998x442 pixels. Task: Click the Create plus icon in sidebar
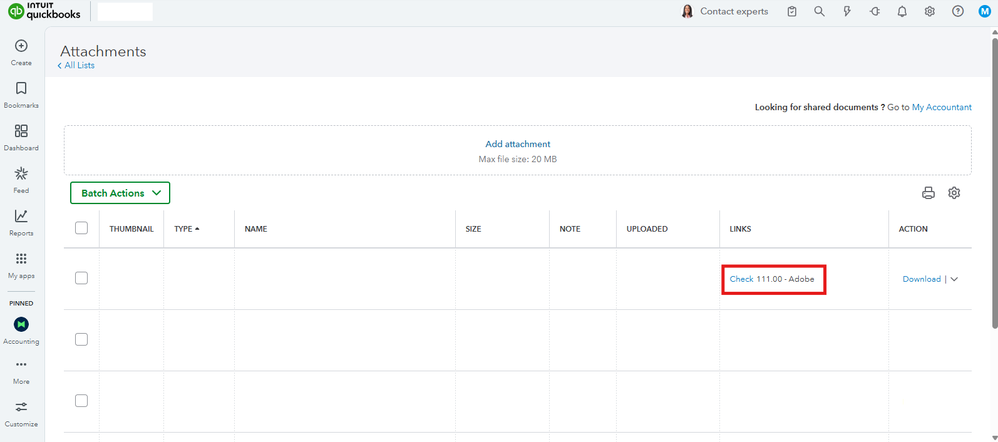[21, 46]
